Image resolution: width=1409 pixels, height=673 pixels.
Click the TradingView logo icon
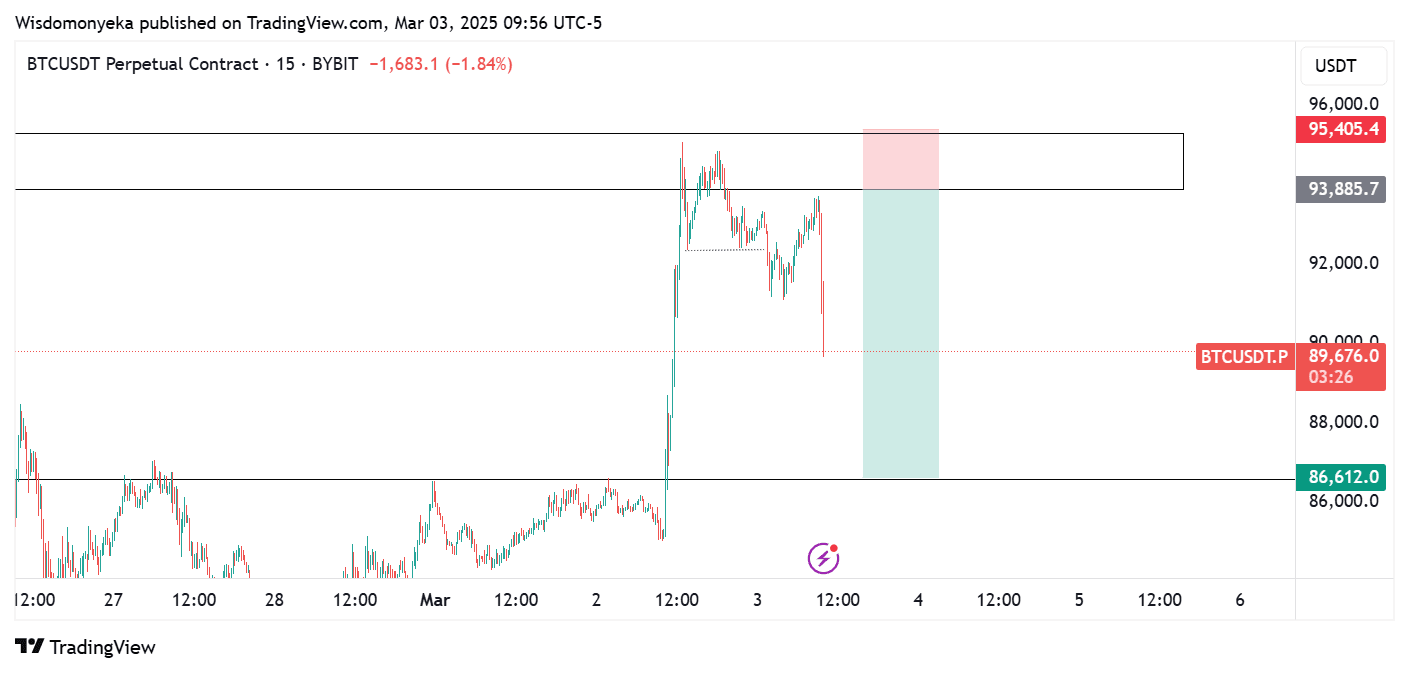(30, 647)
